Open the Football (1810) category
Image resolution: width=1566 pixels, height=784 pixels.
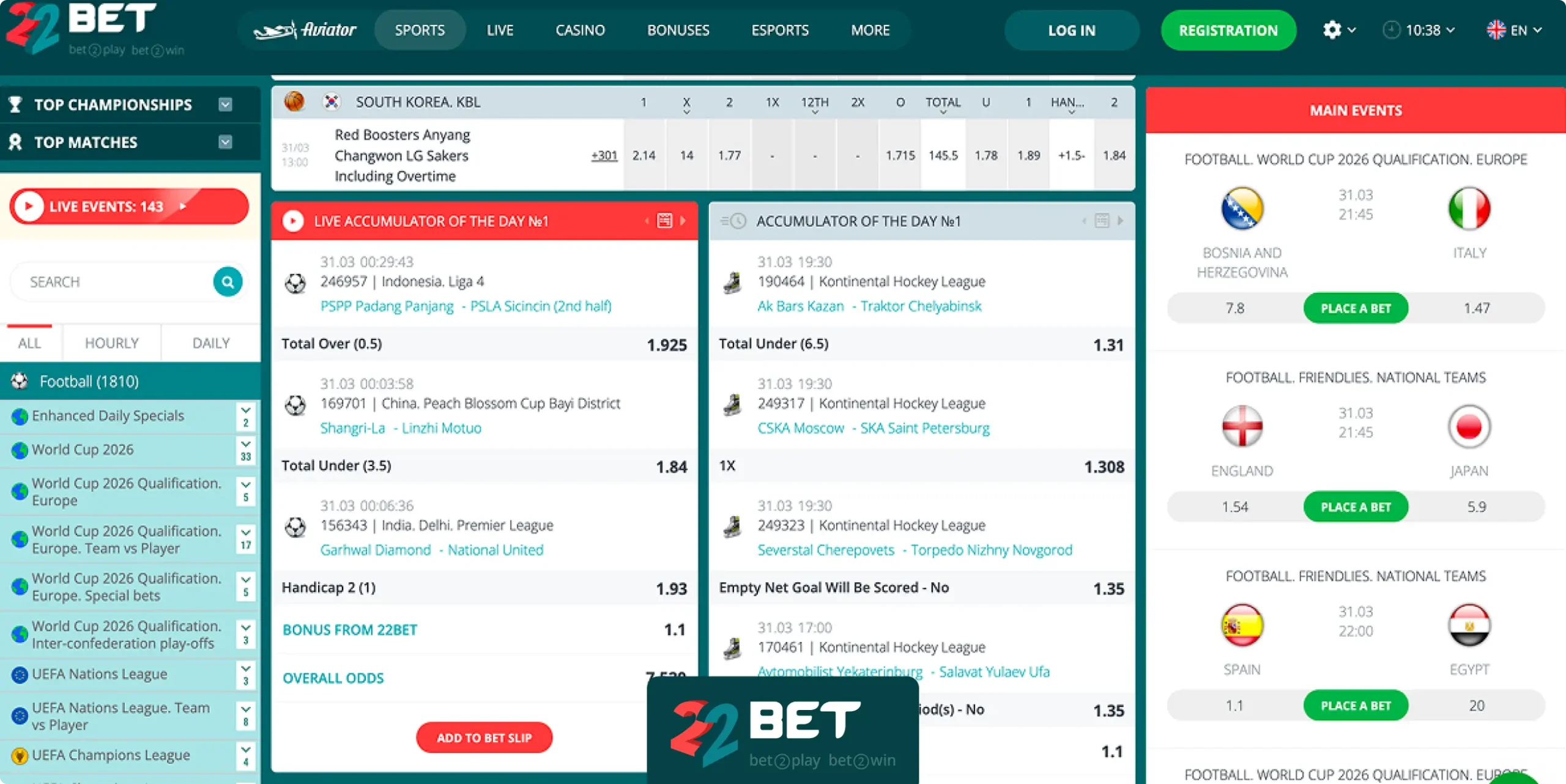130,382
